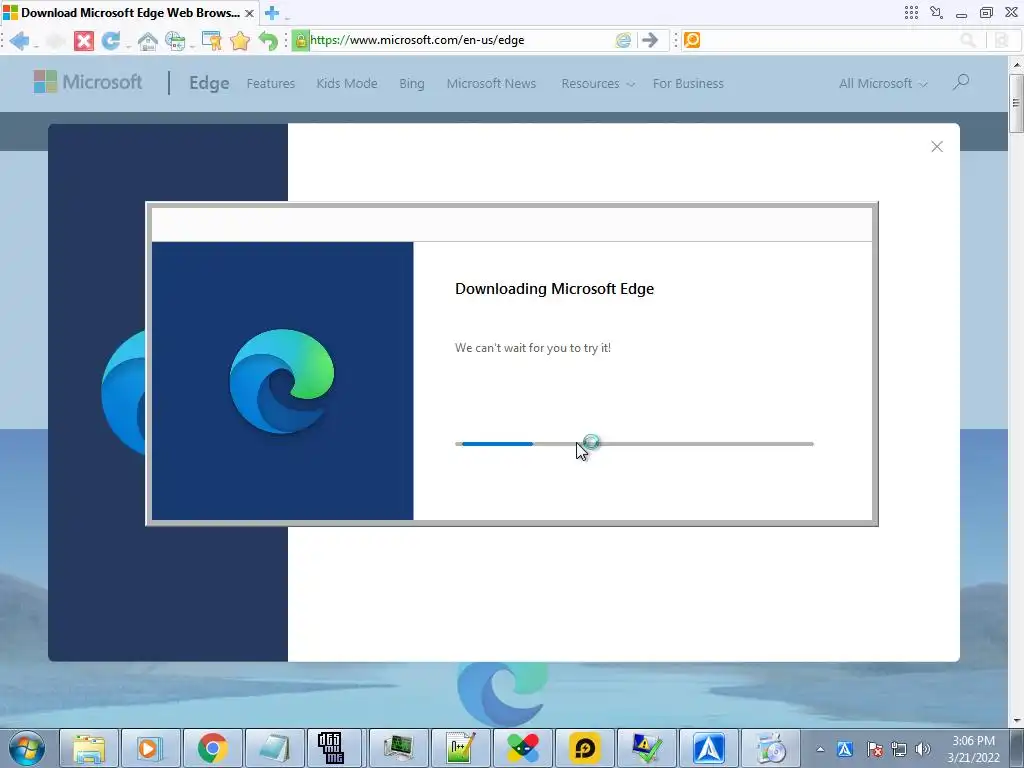Viewport: 1024px width, 768px height.
Task: Click the volume speaker tray icon
Action: coord(923,749)
